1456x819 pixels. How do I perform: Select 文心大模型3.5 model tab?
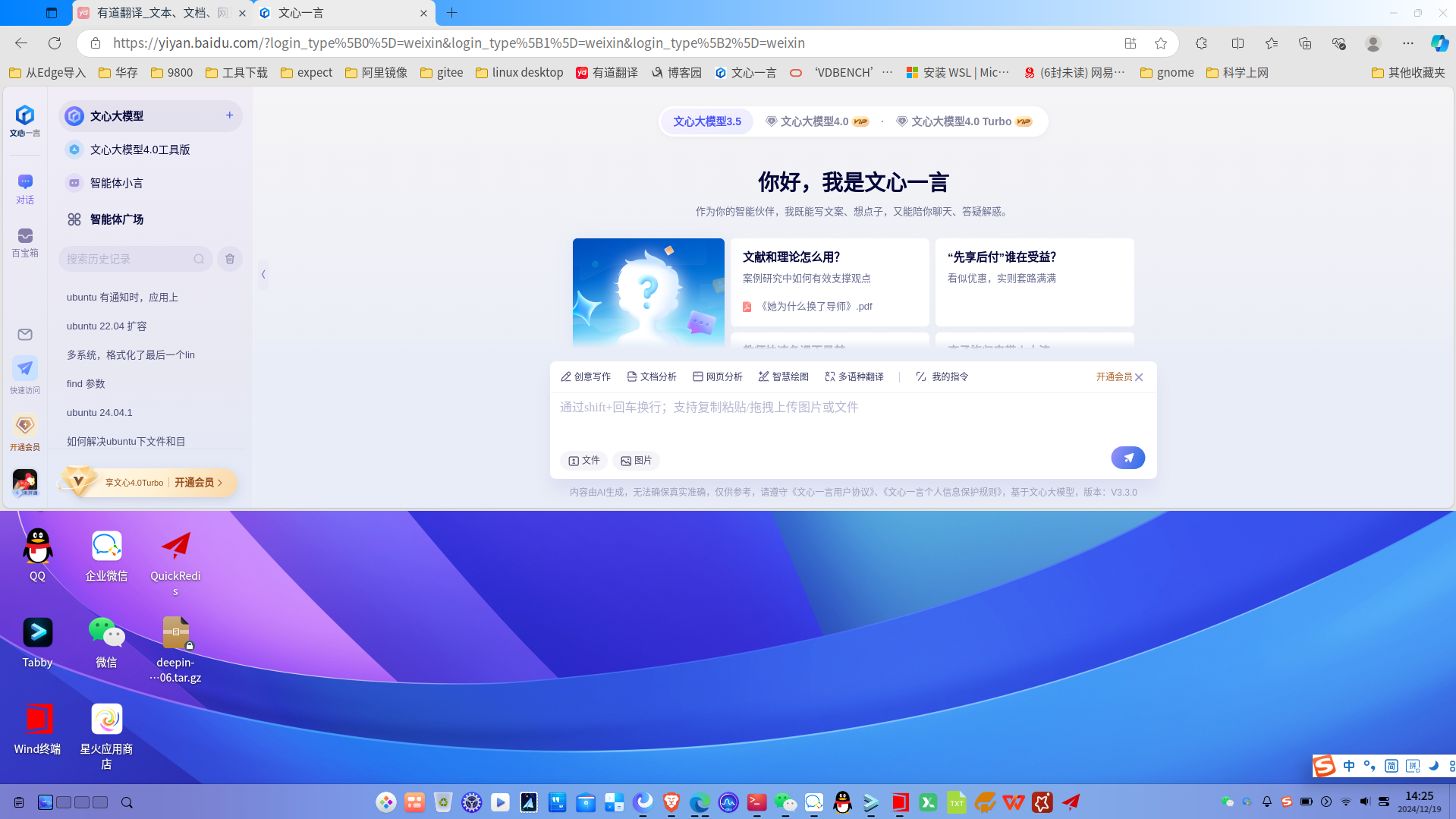click(707, 121)
